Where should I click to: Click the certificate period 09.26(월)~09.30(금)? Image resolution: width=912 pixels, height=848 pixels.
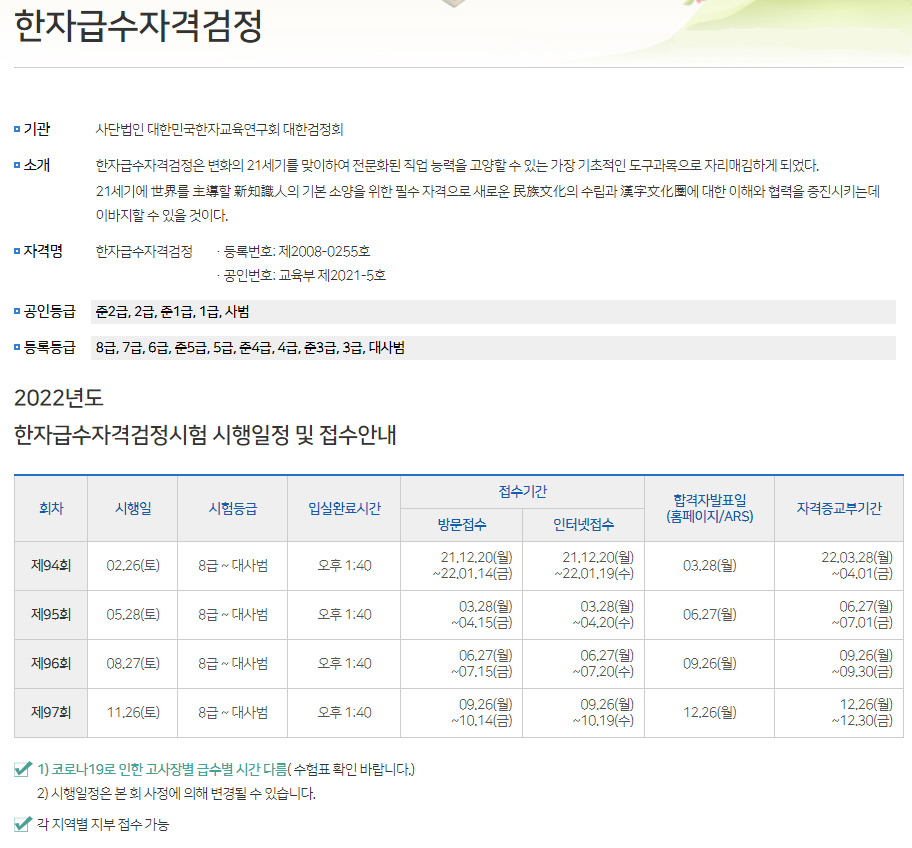(863, 663)
